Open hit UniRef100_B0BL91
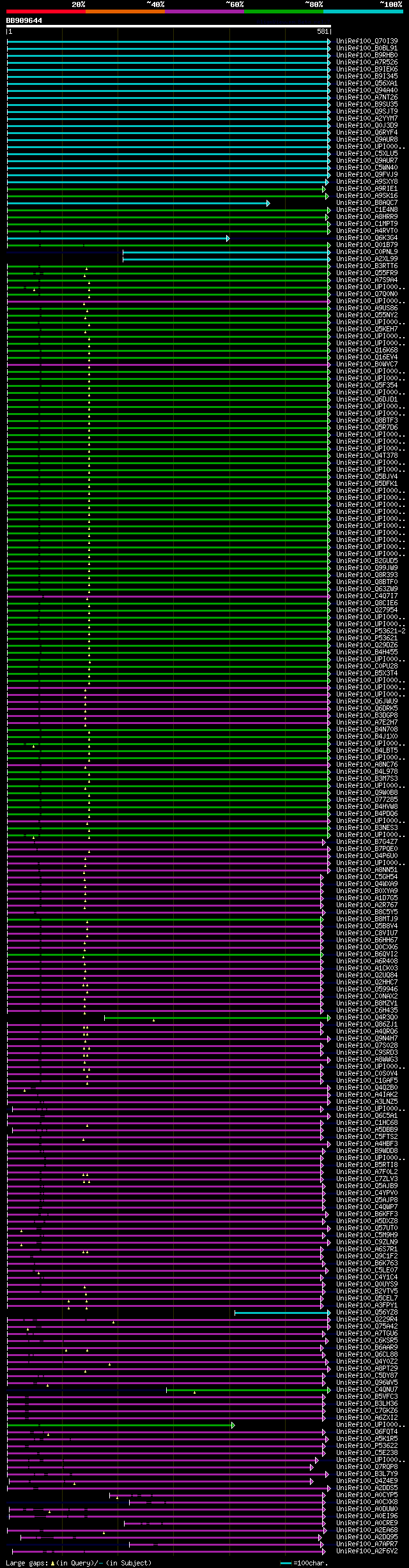 click(367, 48)
